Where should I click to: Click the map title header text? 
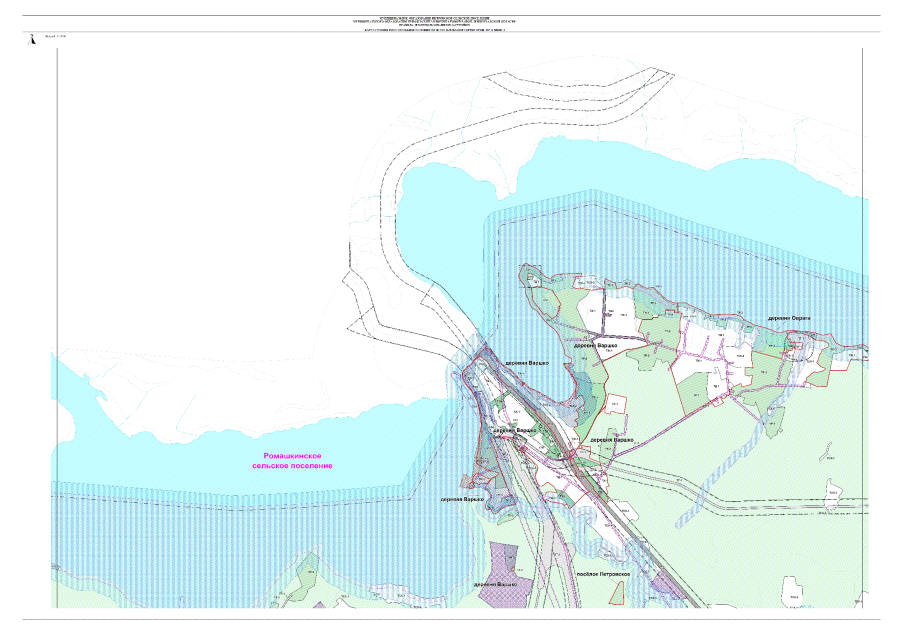pyautogui.click(x=452, y=22)
